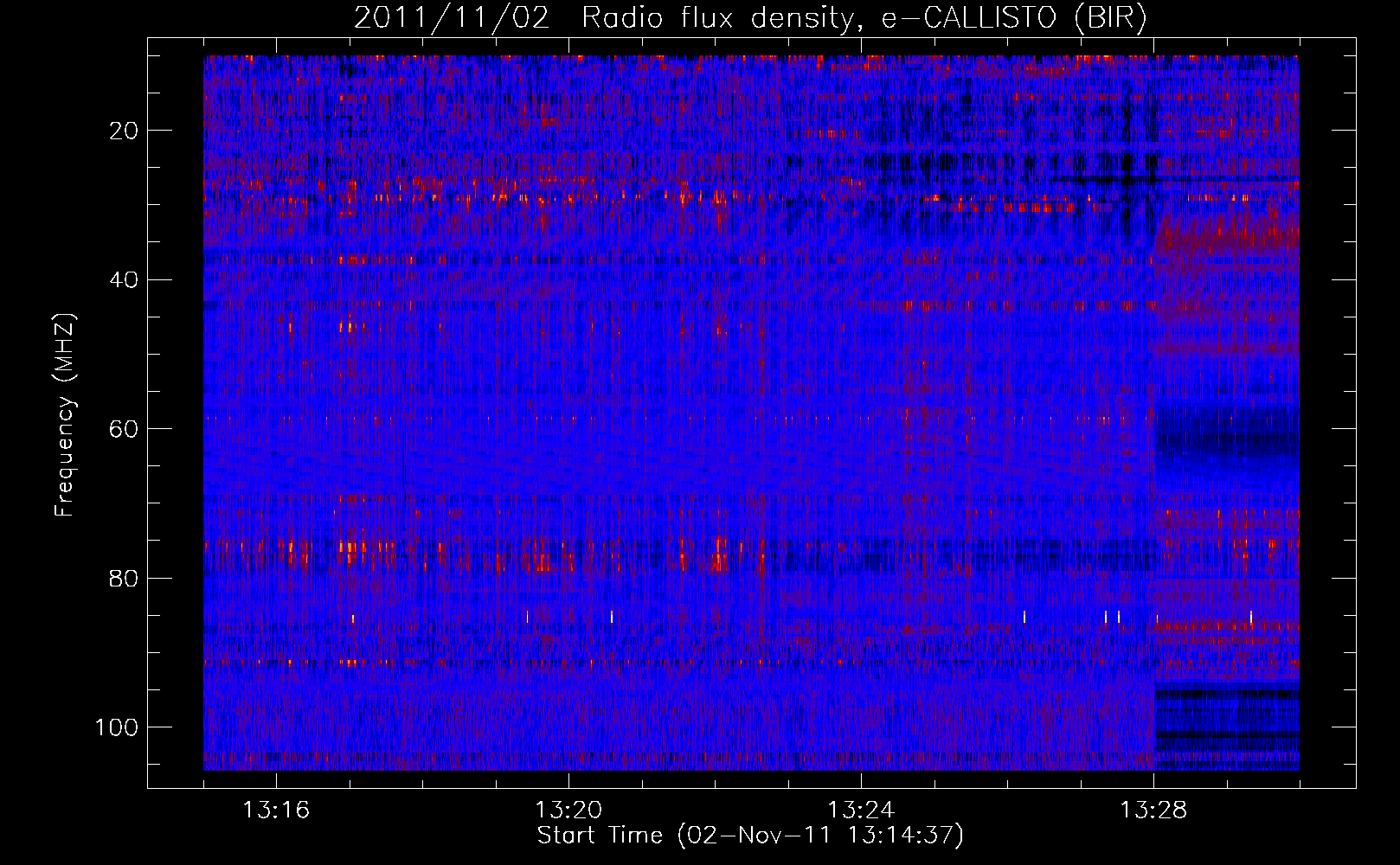Screen dimensions: 1400x865
Task: Click the frequency tick label '40'
Action: [x=125, y=280]
